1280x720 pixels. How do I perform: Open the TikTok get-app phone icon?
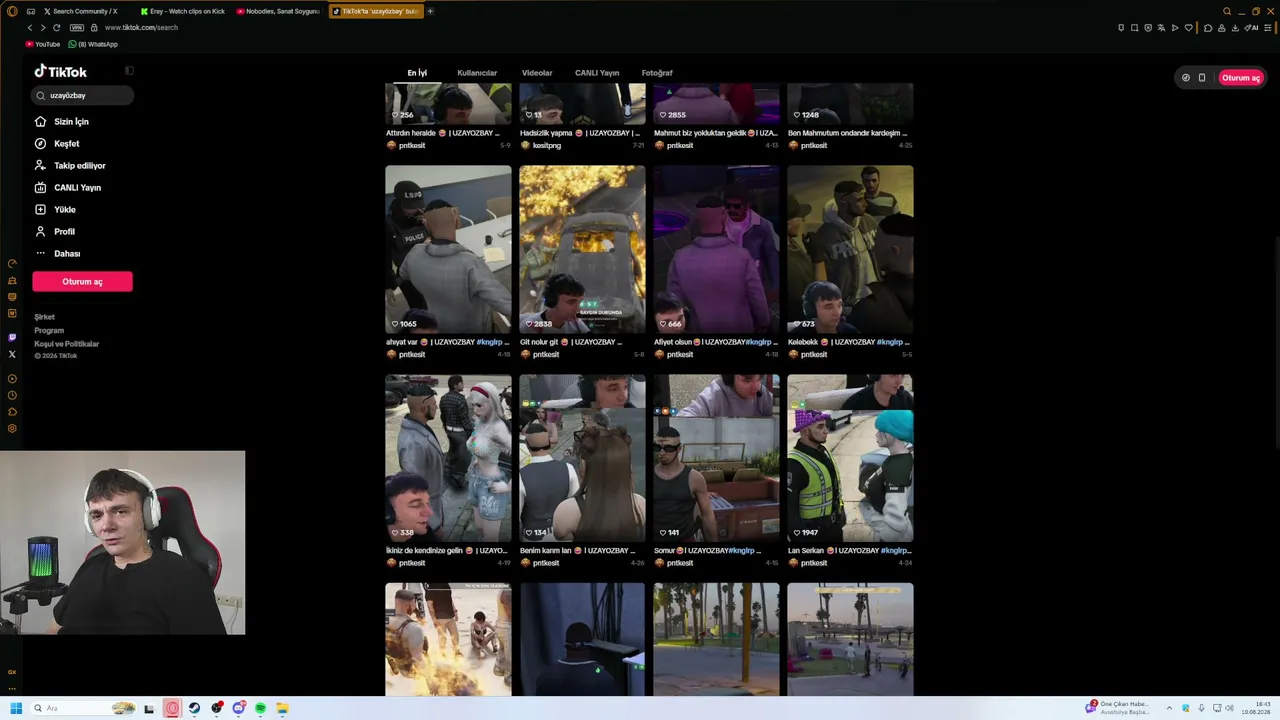1202,78
